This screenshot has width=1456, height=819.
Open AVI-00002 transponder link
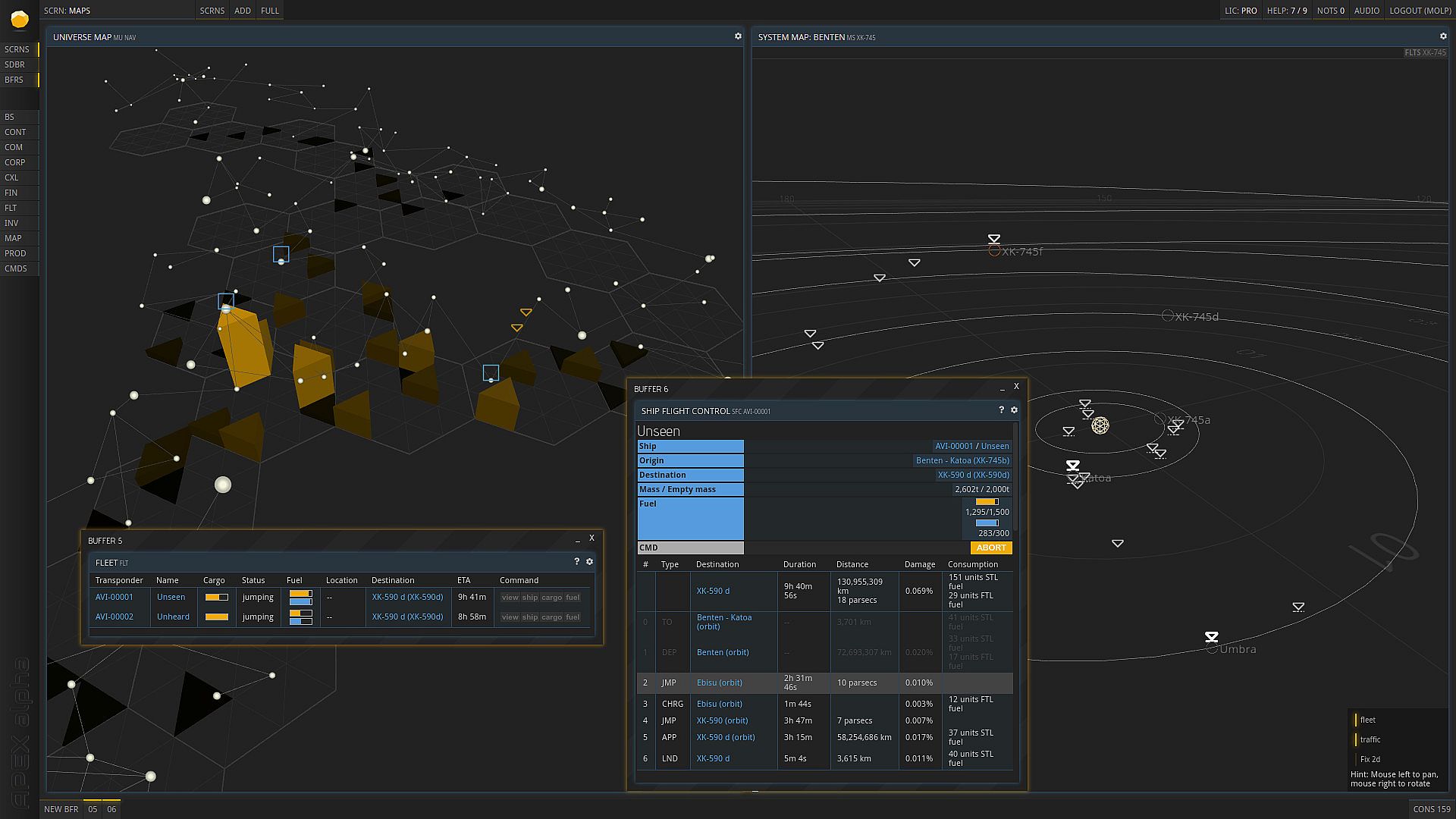pyautogui.click(x=115, y=617)
